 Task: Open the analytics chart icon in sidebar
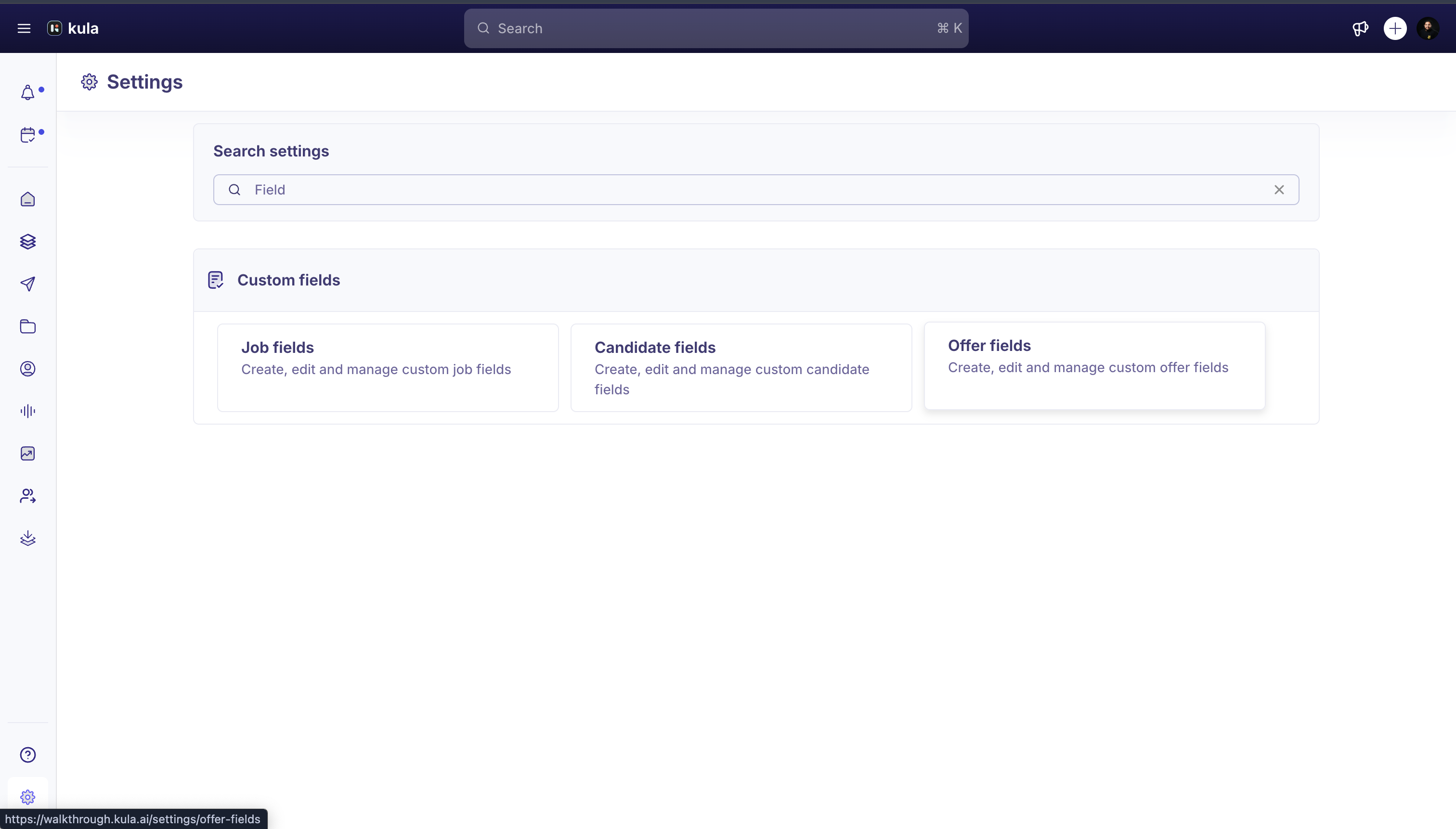(x=28, y=453)
